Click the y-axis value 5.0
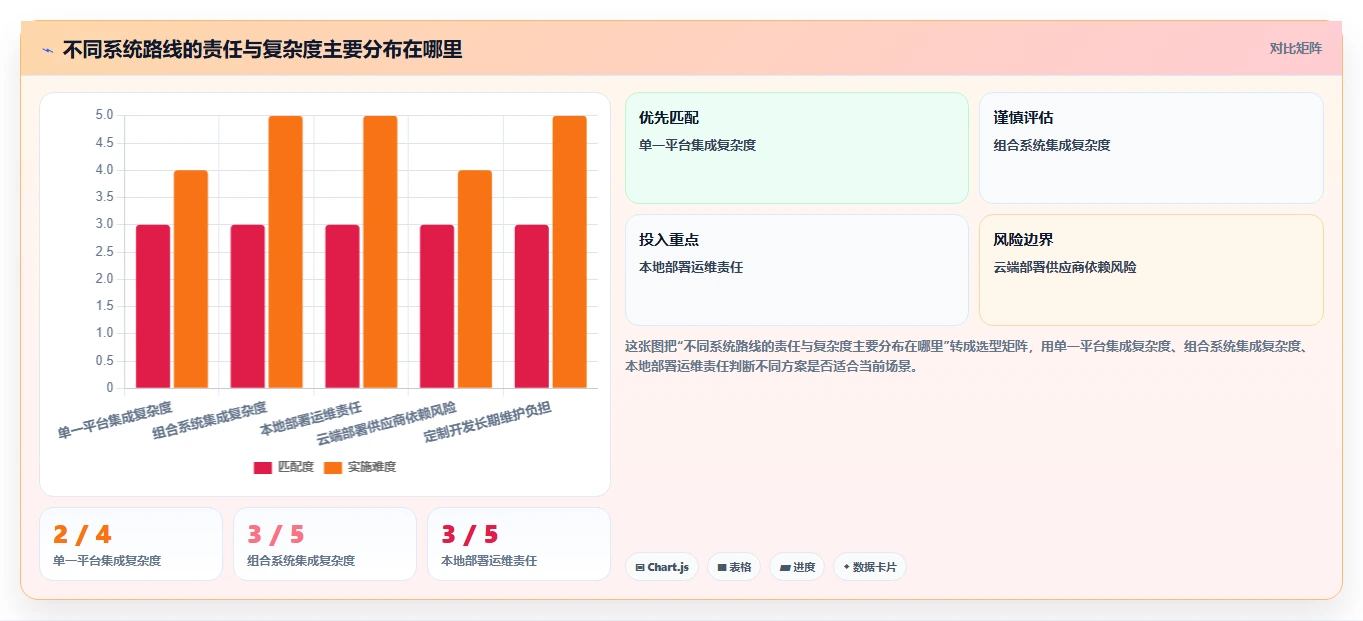 tap(103, 115)
